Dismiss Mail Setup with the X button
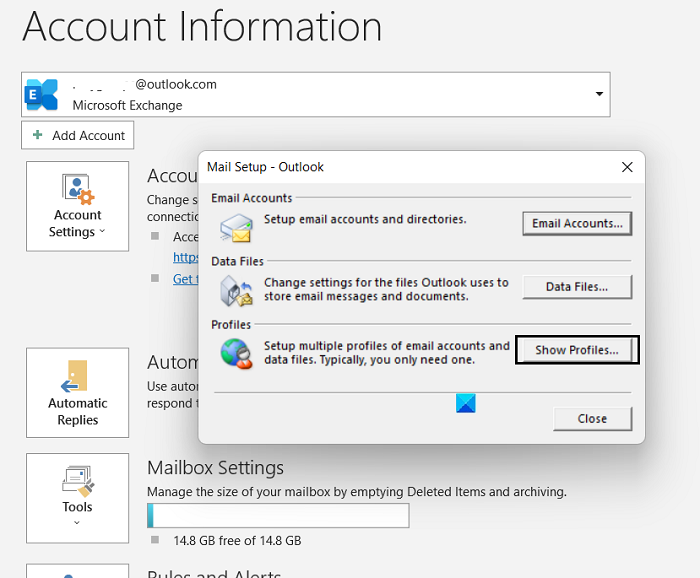This screenshot has height=578, width=700. [x=627, y=167]
